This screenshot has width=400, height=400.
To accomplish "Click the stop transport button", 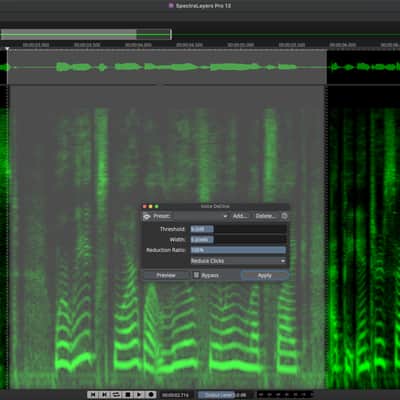I will (x=128, y=395).
